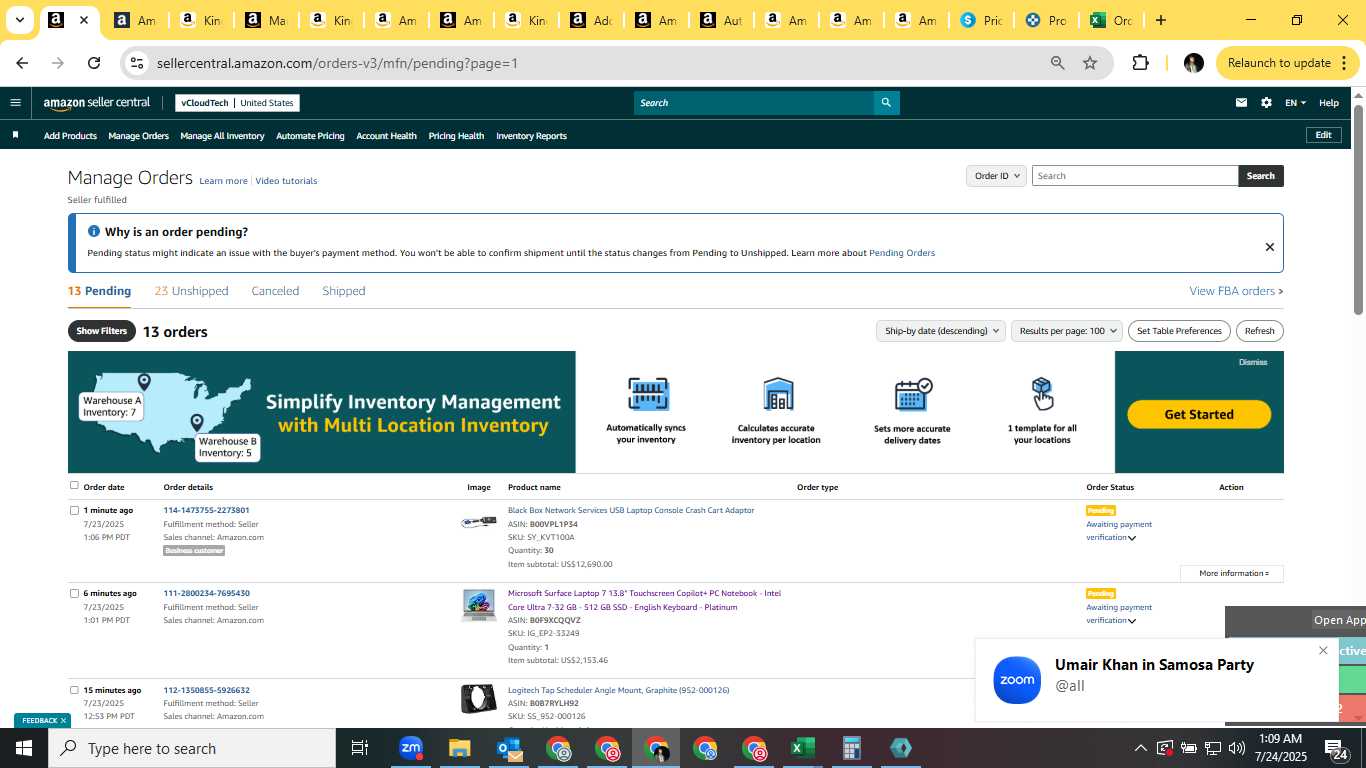The height and width of the screenshot is (768, 1366).
Task: Open the Chrome Extensions puzzle icon
Action: point(1140,63)
